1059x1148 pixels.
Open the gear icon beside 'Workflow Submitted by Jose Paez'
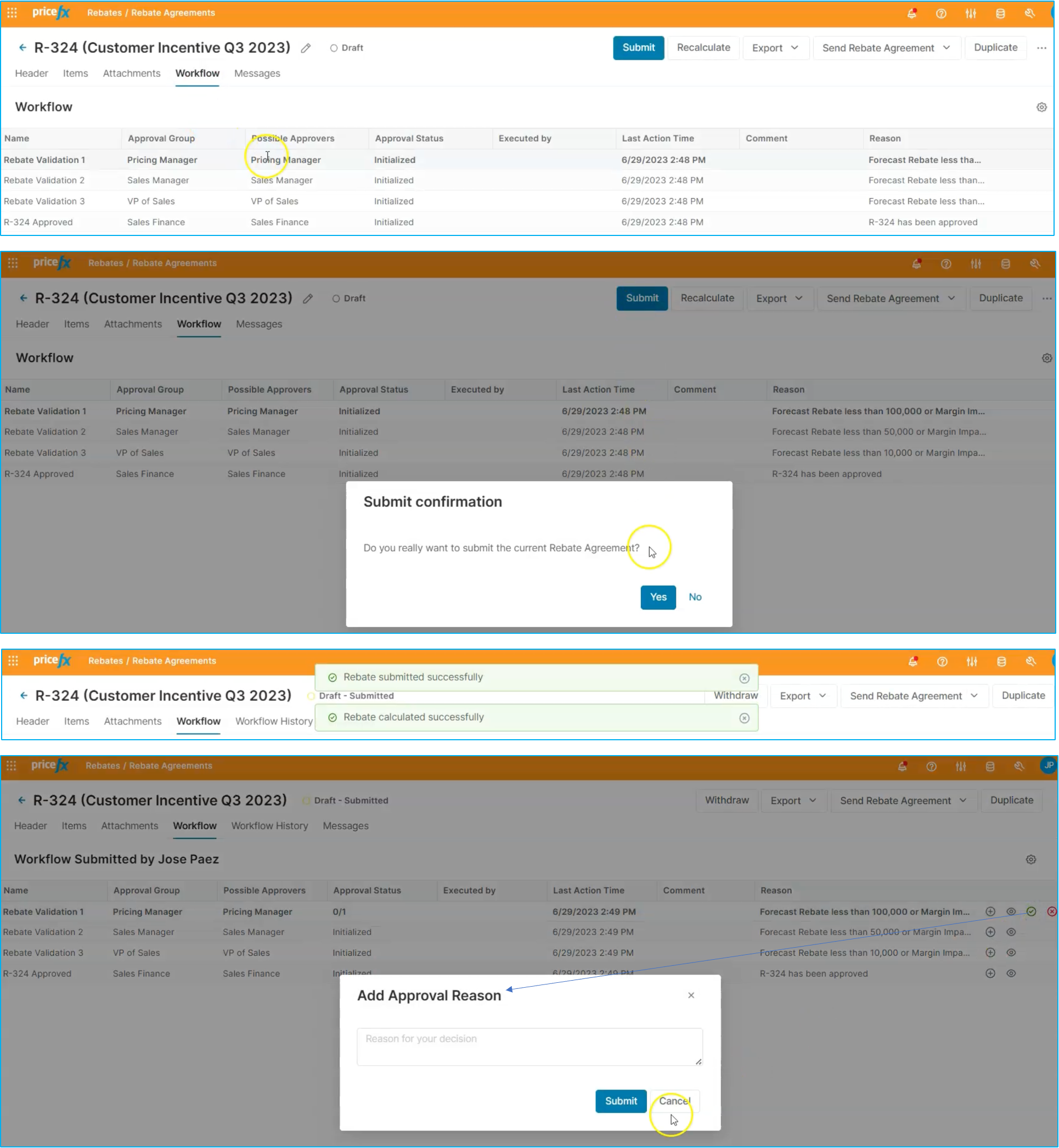point(1031,860)
